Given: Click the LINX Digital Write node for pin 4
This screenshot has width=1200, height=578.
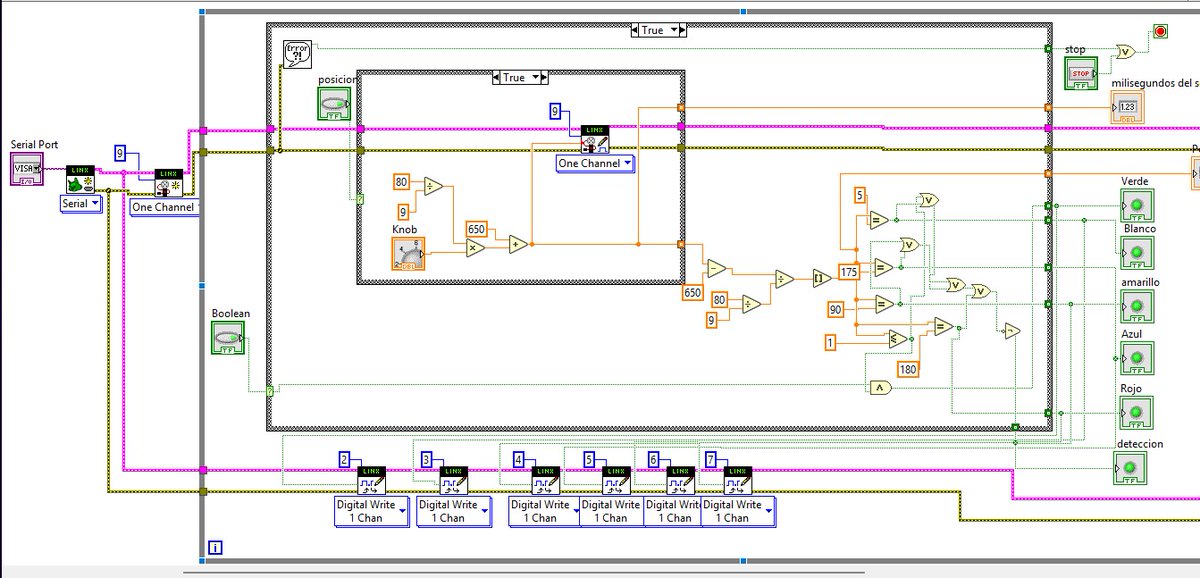Looking at the screenshot, I should click(546, 480).
